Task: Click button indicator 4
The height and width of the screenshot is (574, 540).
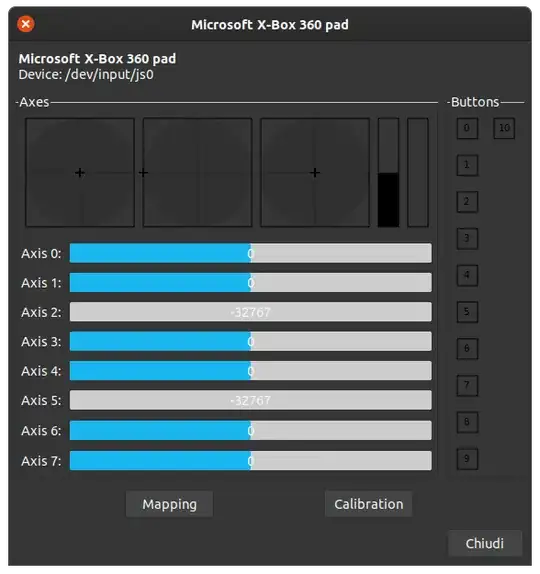Action: click(467, 275)
